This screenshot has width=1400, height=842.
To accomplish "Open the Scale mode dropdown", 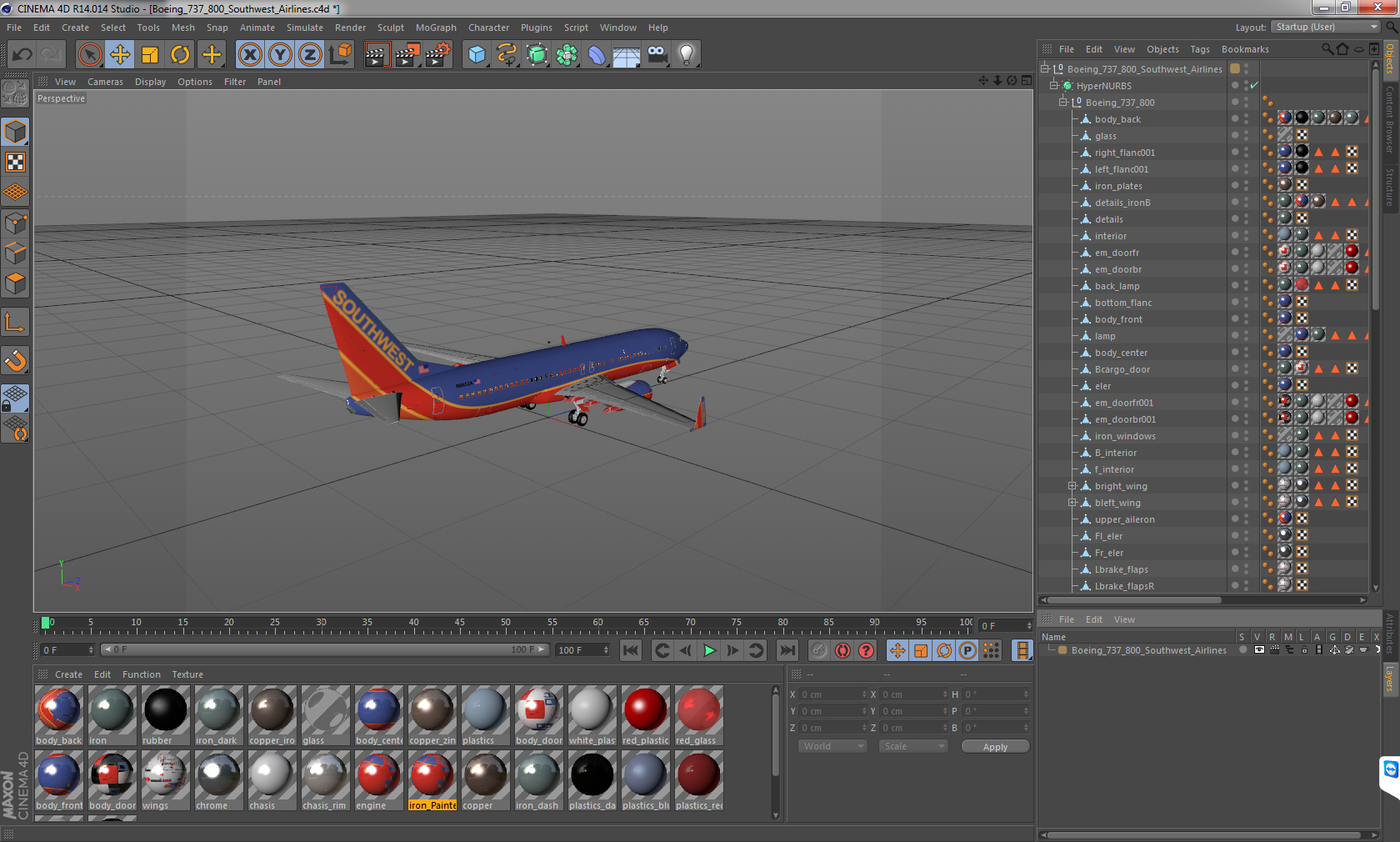I will coord(913,746).
